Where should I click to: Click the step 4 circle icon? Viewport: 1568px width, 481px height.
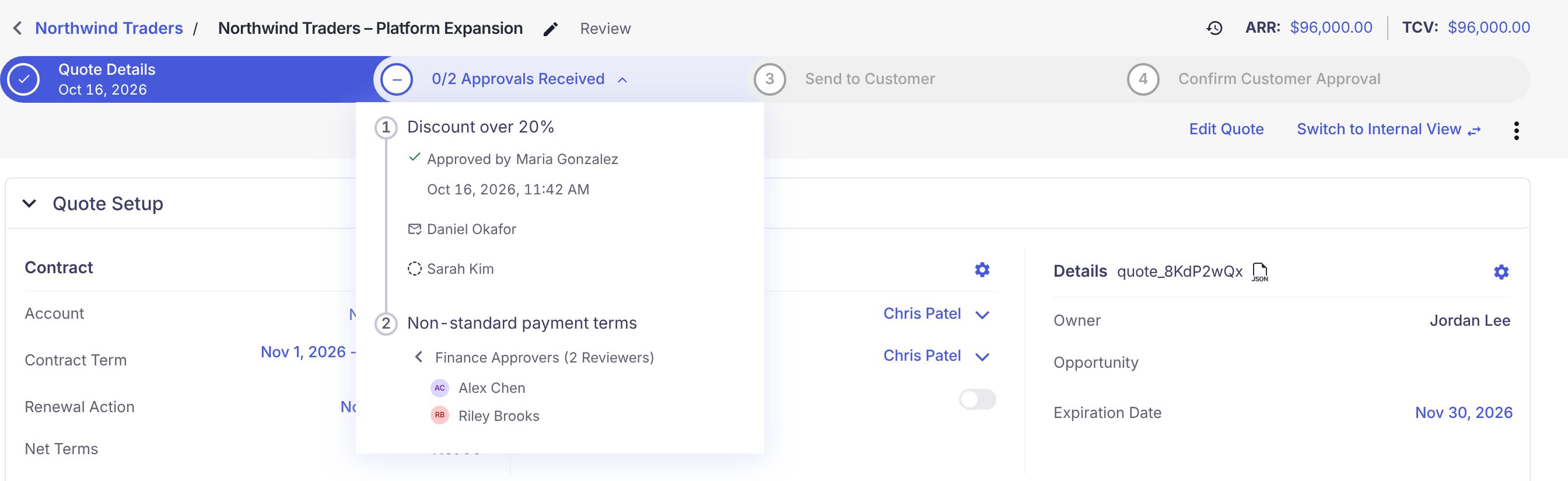[x=1143, y=79]
